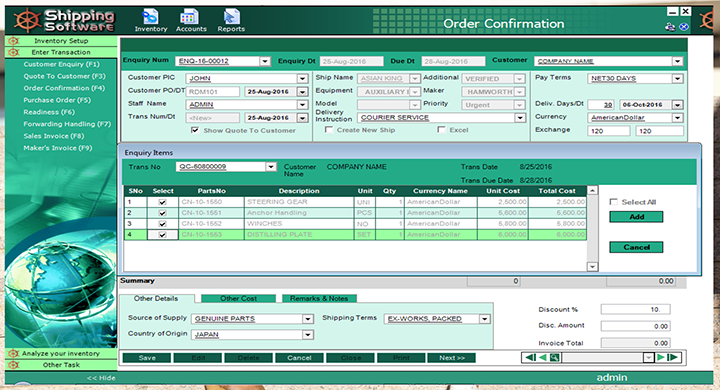Open Trans No QC-60800009 dropdown
This screenshot has height=390, width=720.
tap(271, 167)
